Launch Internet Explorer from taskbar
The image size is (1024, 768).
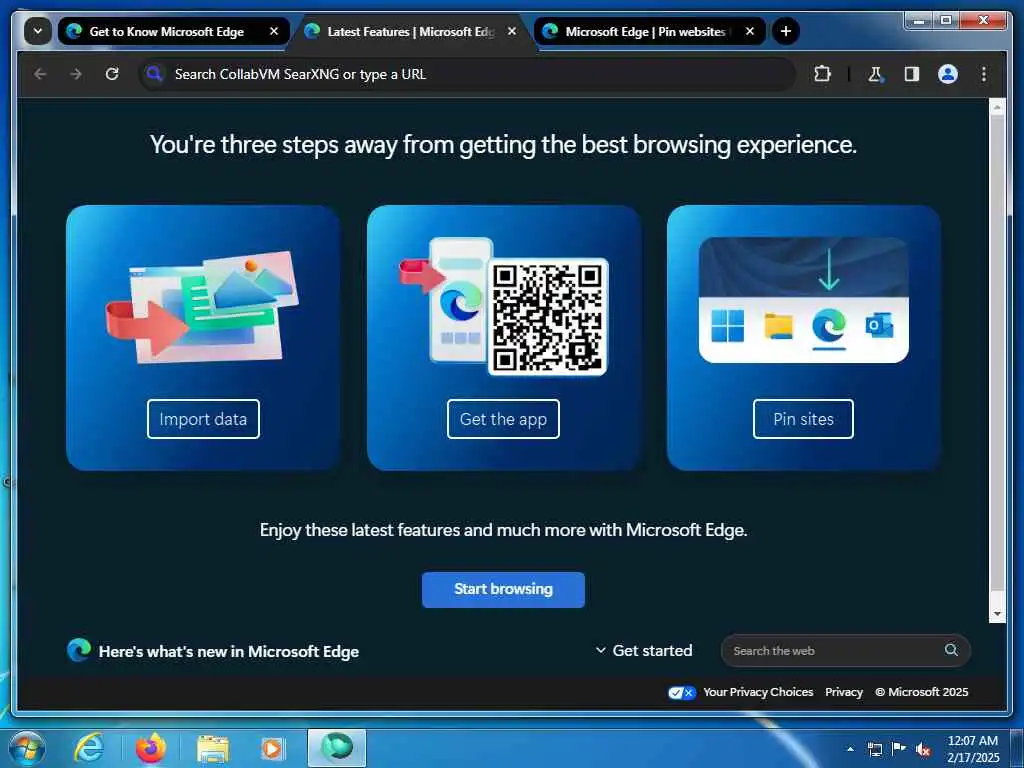(89, 749)
